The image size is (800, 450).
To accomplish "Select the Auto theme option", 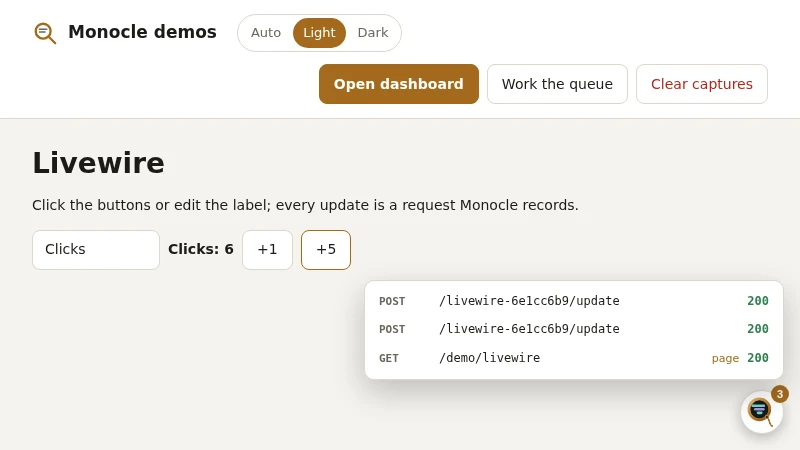I will (x=266, y=33).
